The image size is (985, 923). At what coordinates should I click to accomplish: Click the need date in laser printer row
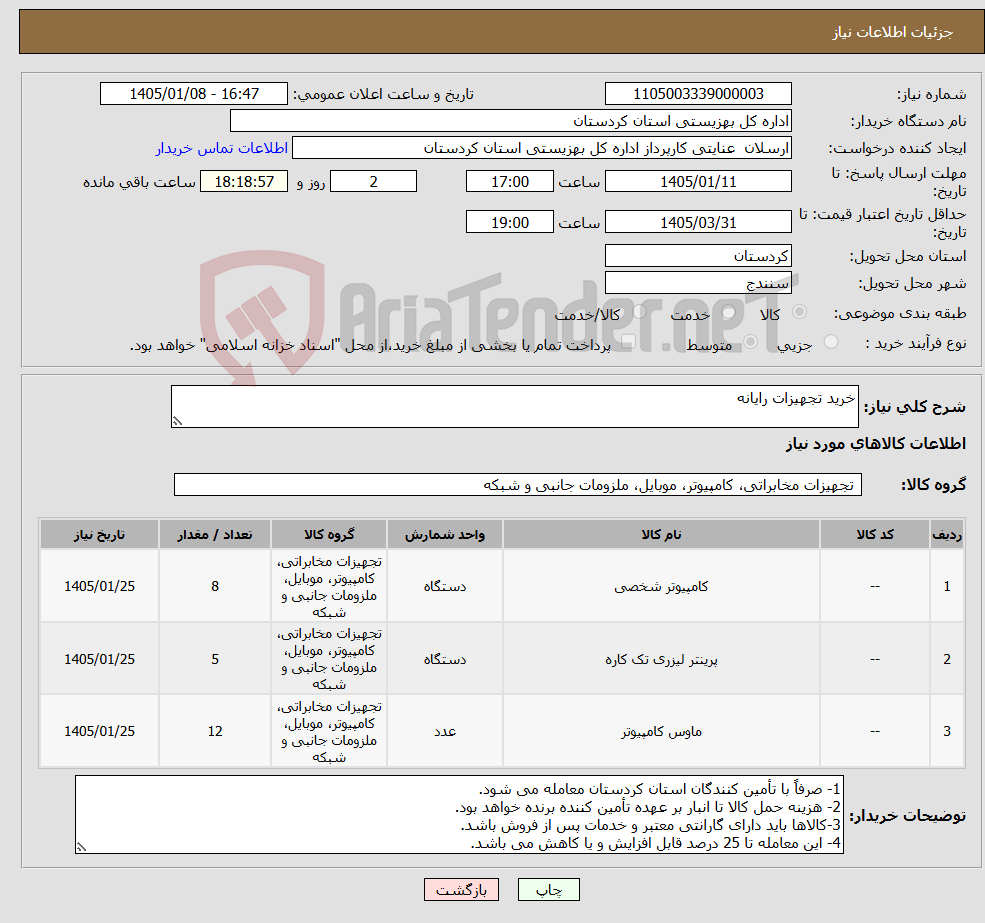99,659
